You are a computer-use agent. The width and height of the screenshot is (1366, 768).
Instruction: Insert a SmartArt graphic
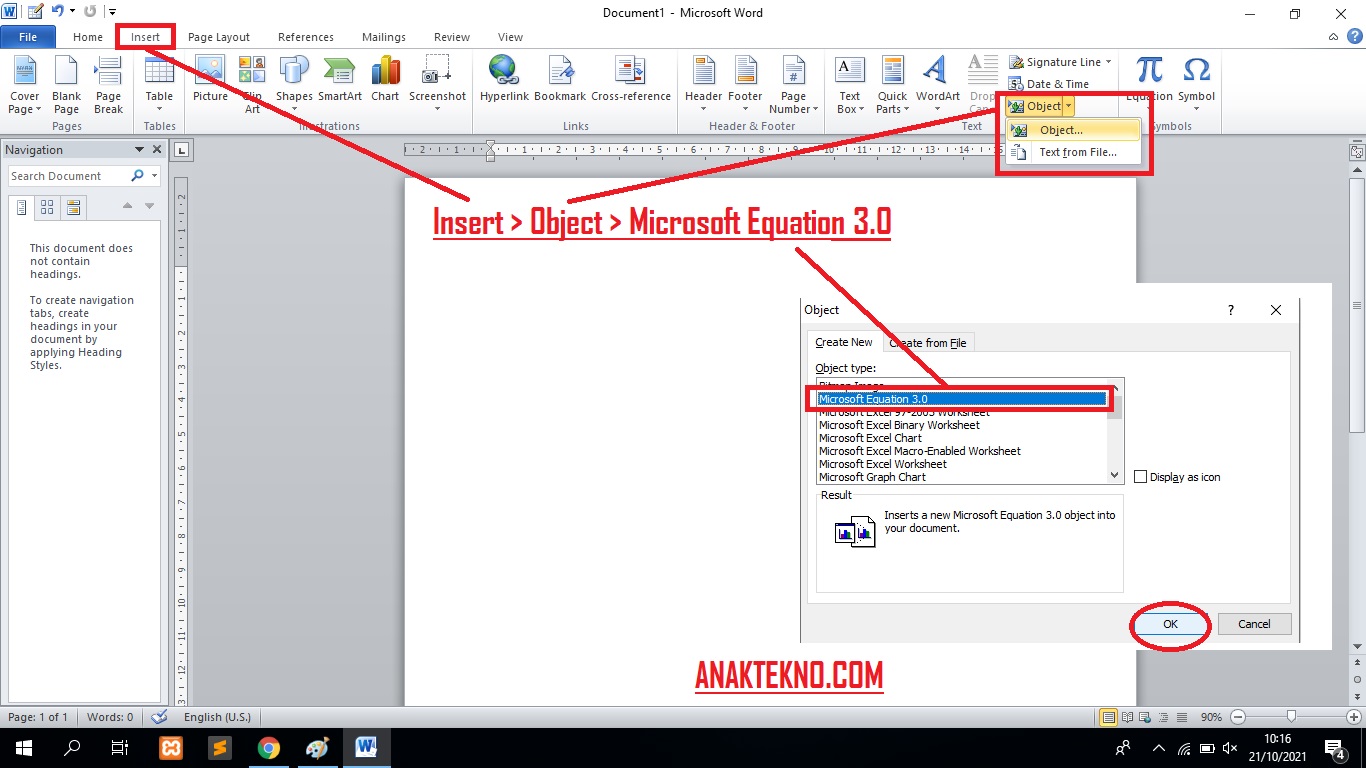click(x=340, y=80)
